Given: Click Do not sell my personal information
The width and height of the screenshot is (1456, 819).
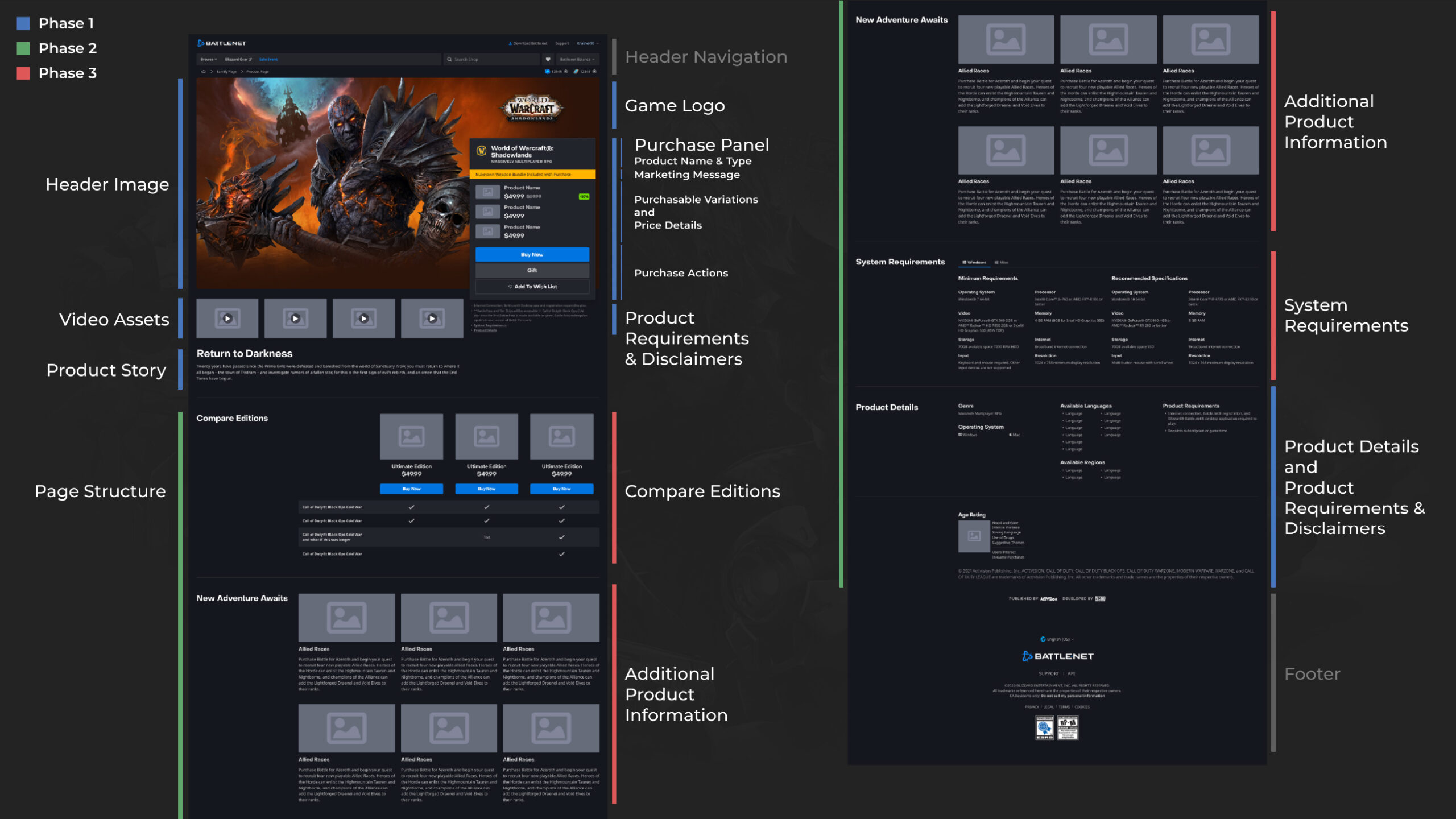Looking at the screenshot, I should pyautogui.click(x=1074, y=696).
